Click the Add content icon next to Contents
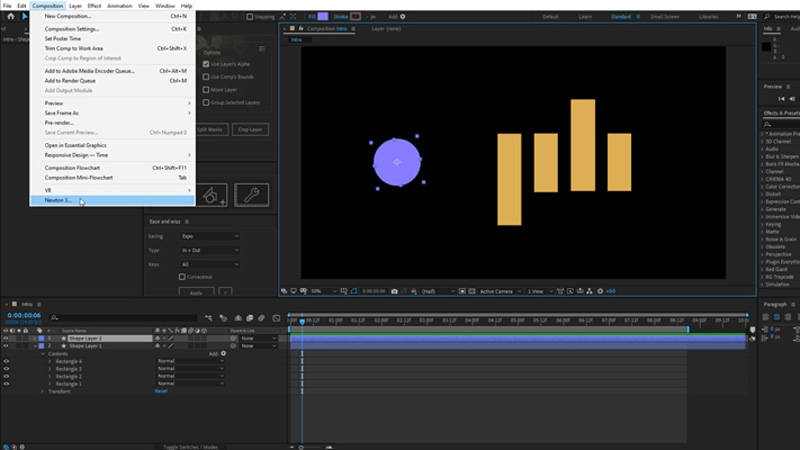 tap(222, 354)
